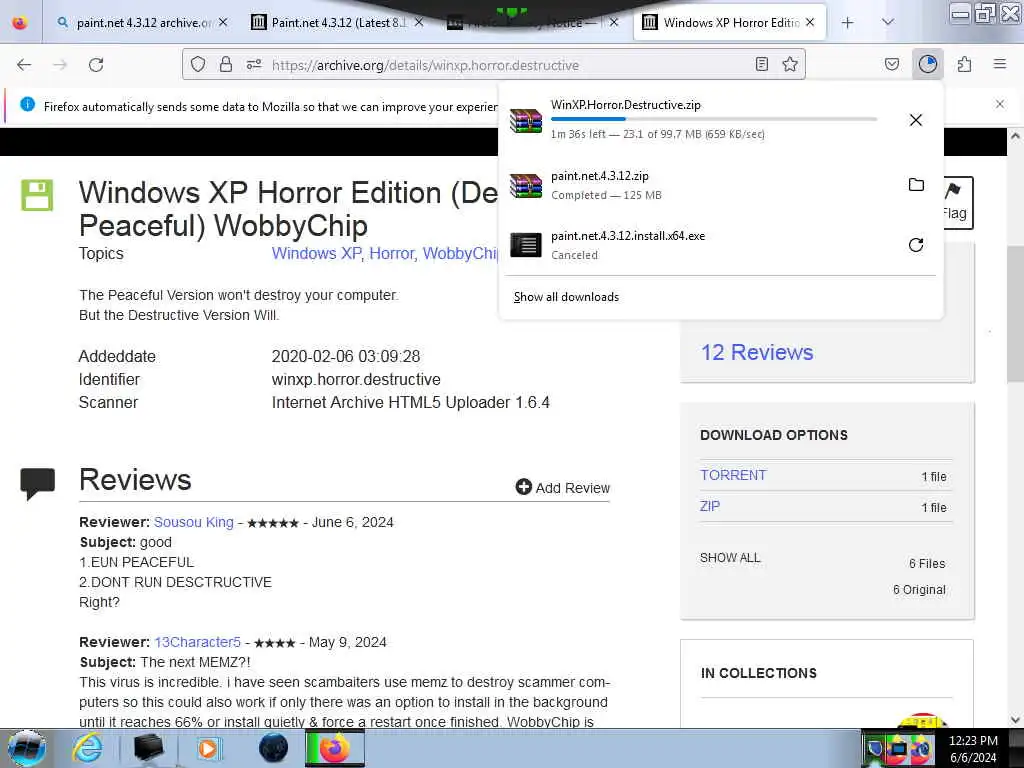This screenshot has height=768, width=1024.
Task: Switch to the Paint.net 4.3.12 (Latest) tab
Action: tap(337, 22)
